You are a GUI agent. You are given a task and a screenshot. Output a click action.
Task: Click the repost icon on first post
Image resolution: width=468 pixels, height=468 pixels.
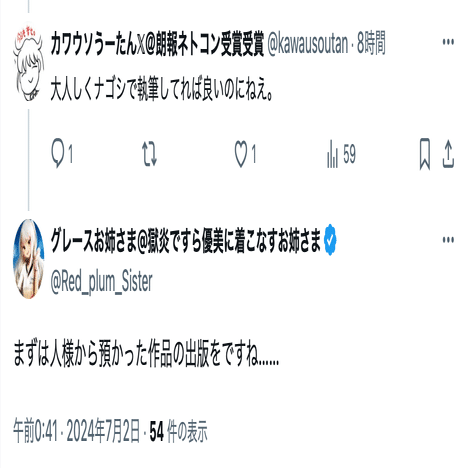click(x=149, y=154)
